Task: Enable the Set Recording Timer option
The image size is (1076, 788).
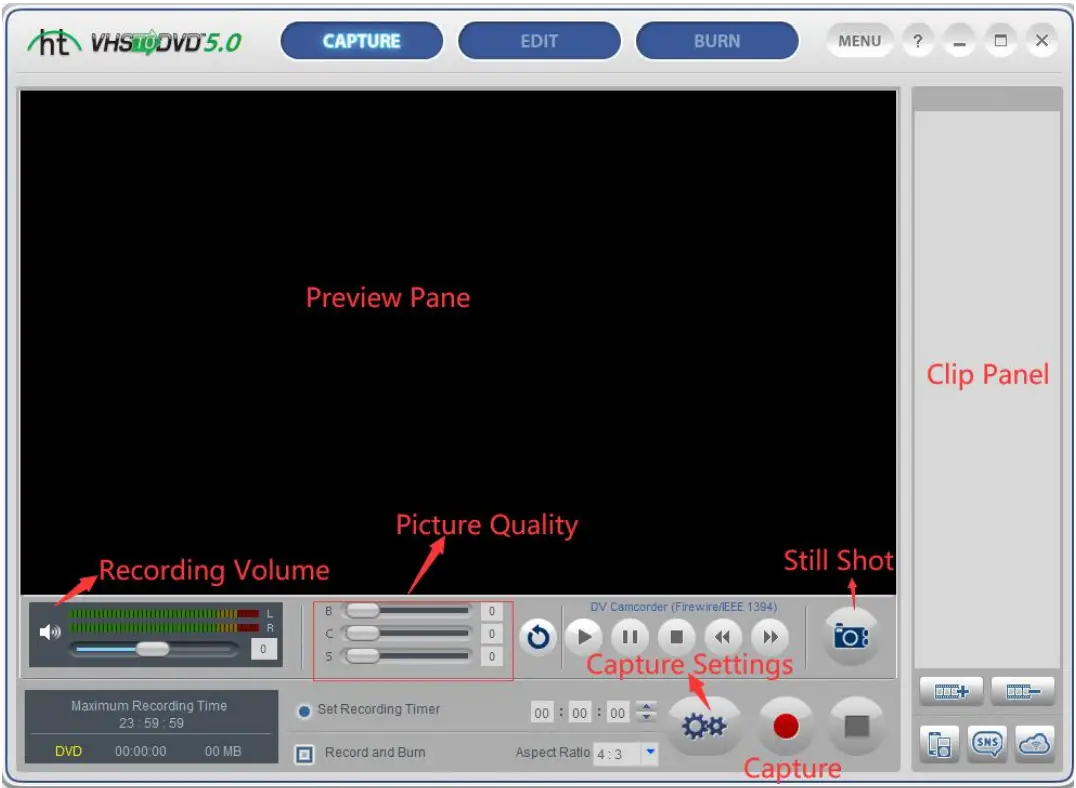Action: click(304, 711)
